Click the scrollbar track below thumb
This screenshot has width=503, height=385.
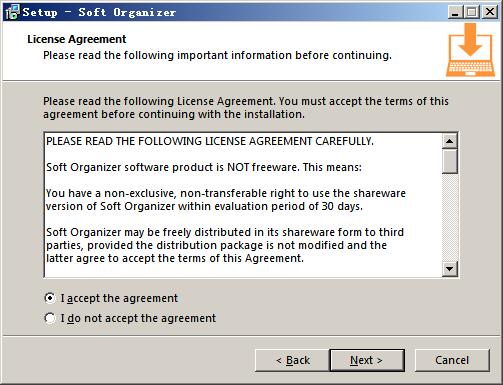pos(450,217)
